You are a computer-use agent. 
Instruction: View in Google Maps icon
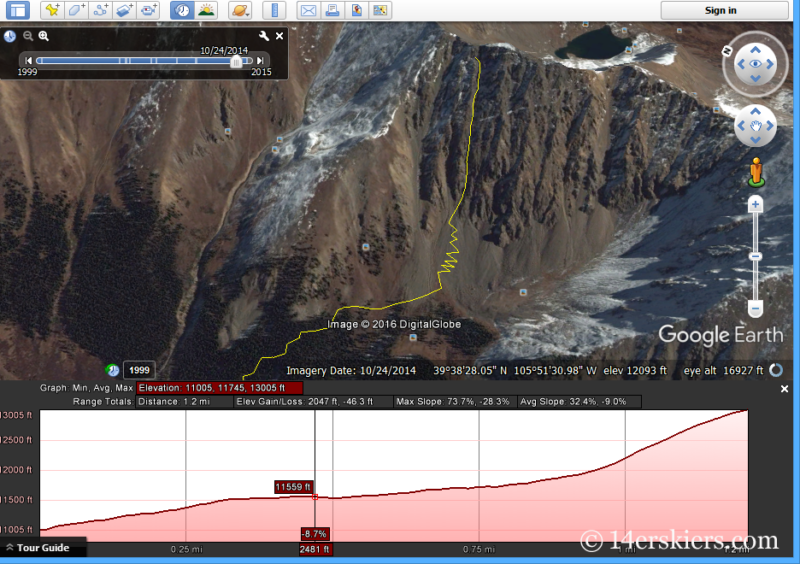click(x=357, y=10)
